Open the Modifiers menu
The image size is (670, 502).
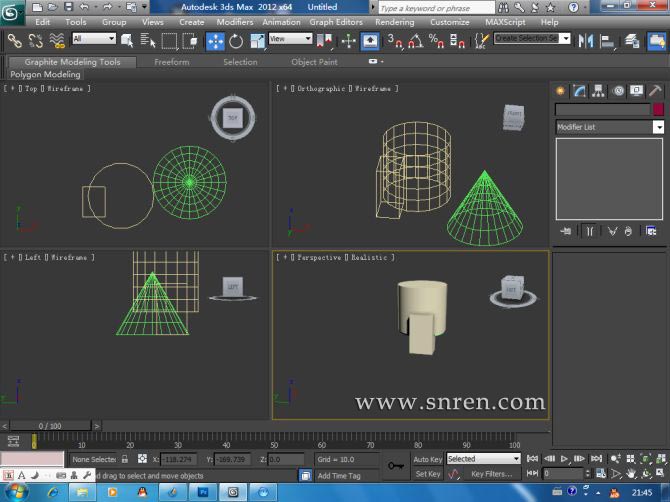[x=235, y=21]
